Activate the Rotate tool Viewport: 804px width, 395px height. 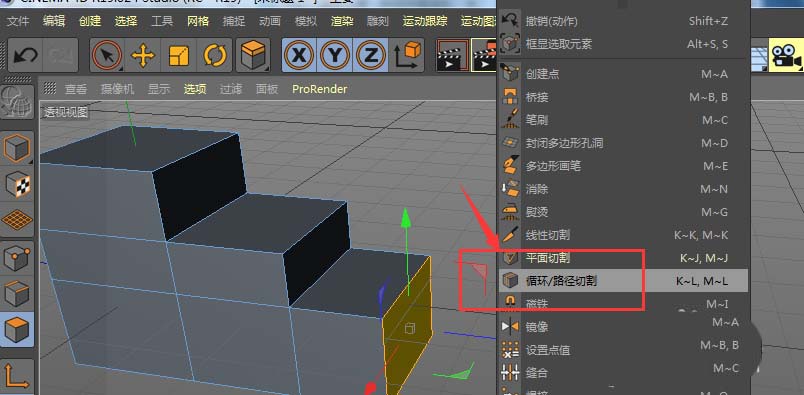click(215, 55)
